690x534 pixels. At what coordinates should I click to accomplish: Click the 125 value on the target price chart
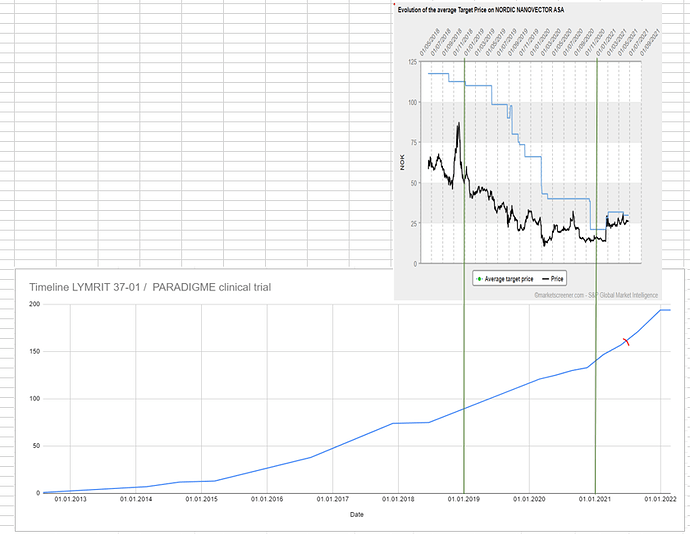coord(412,62)
